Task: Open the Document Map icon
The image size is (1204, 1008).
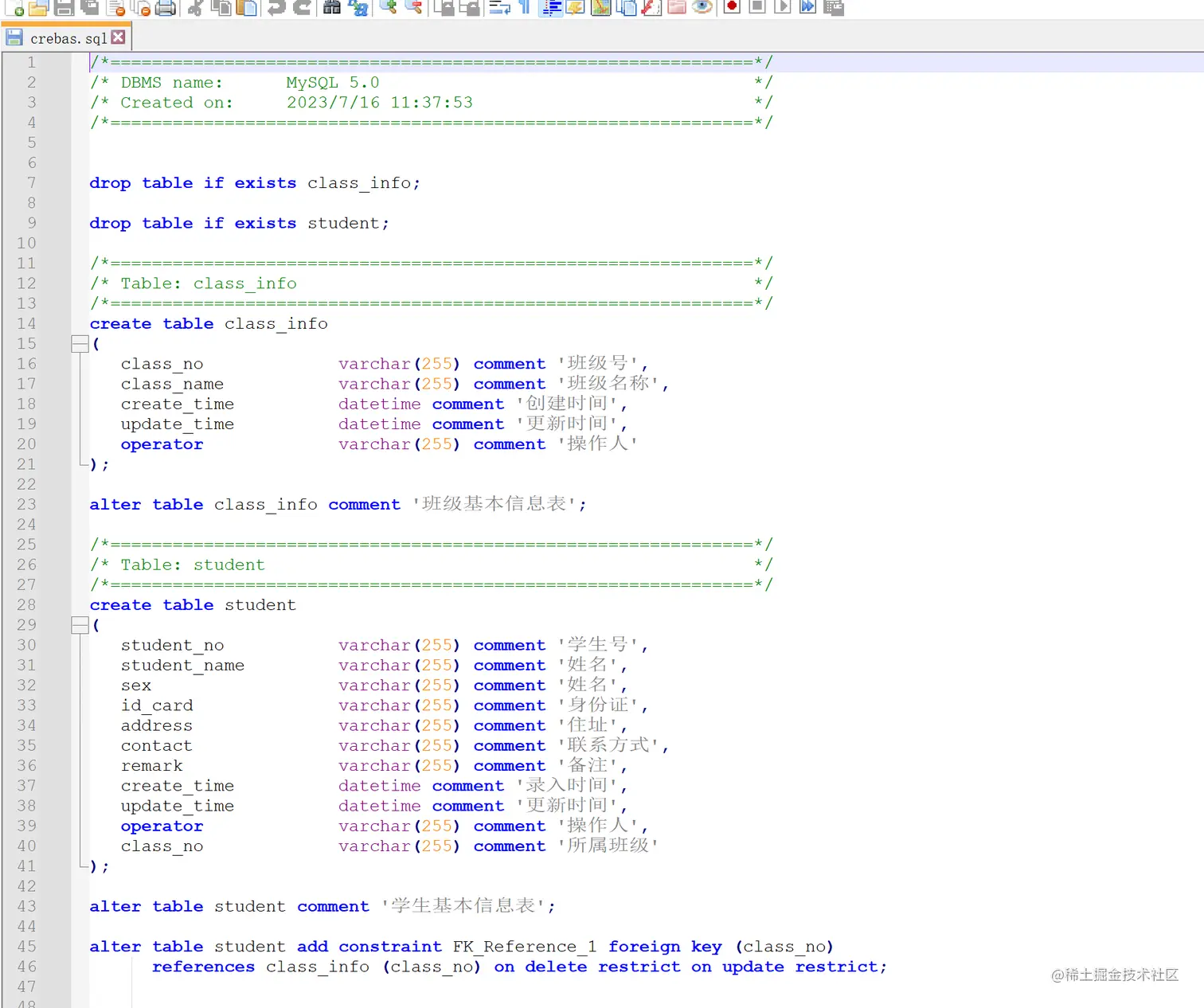Action: [600, 7]
